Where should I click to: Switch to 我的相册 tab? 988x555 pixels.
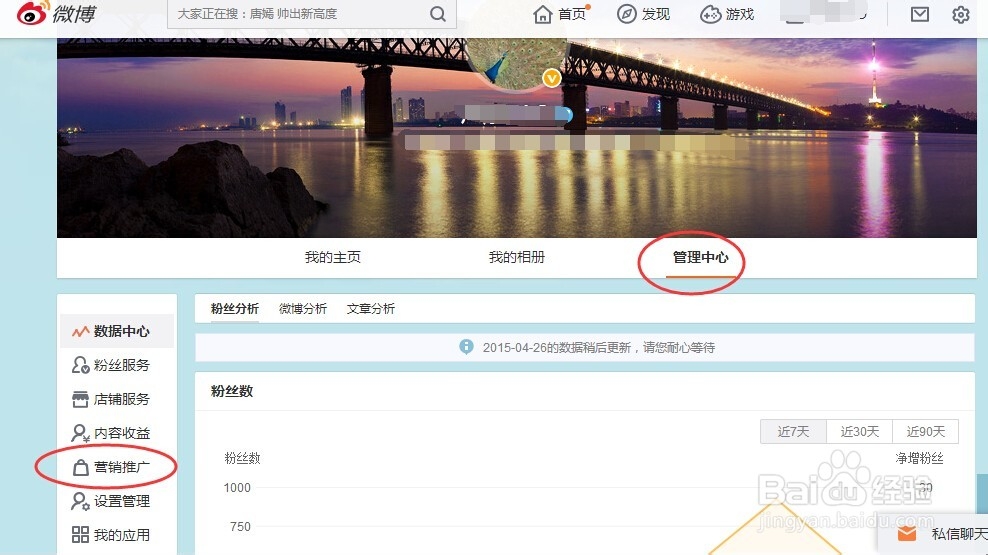[517, 257]
